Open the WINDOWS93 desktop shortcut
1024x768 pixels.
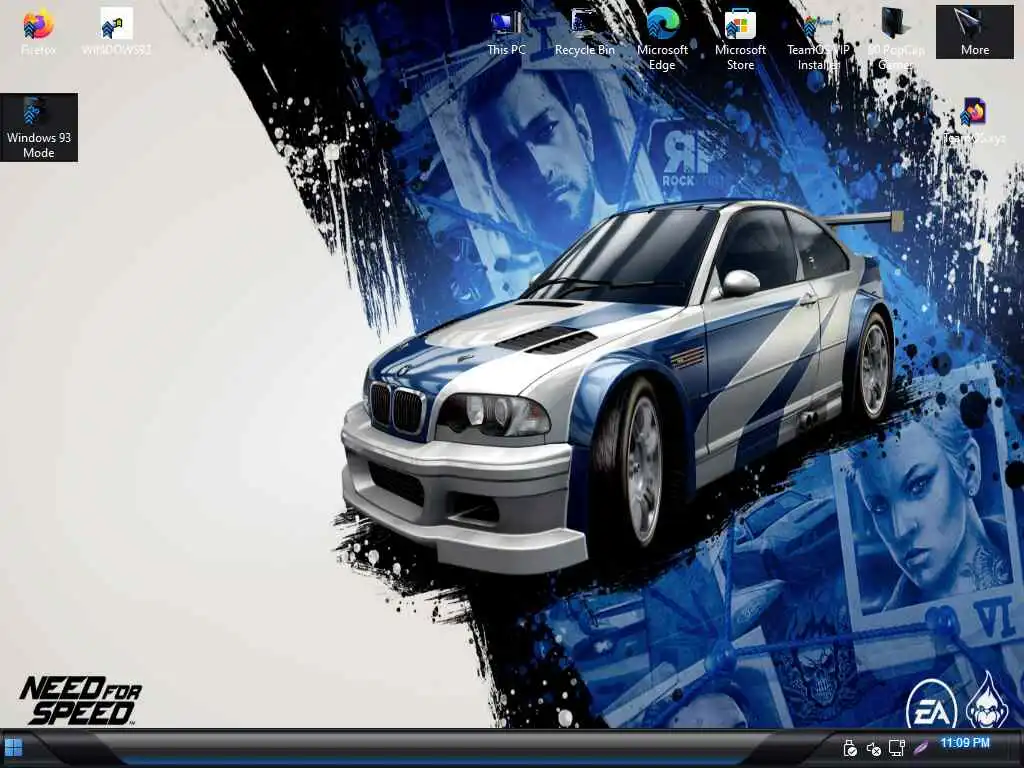coord(116,32)
